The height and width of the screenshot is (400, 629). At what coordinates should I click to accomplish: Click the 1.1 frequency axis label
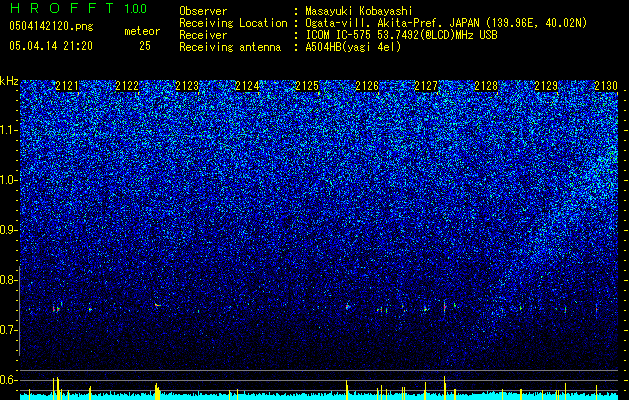click(8, 130)
